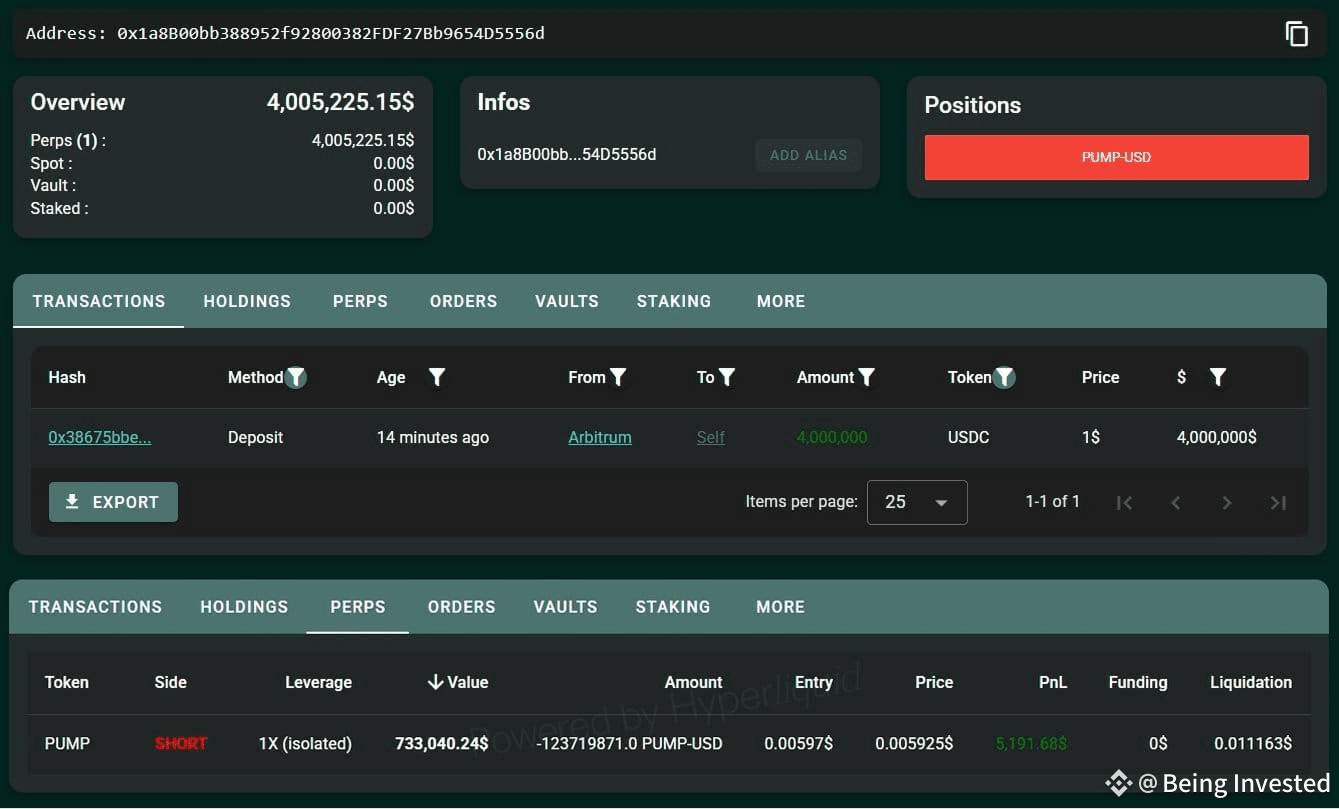This screenshot has width=1339, height=809.
Task: Open the To column filter icon
Action: (727, 377)
